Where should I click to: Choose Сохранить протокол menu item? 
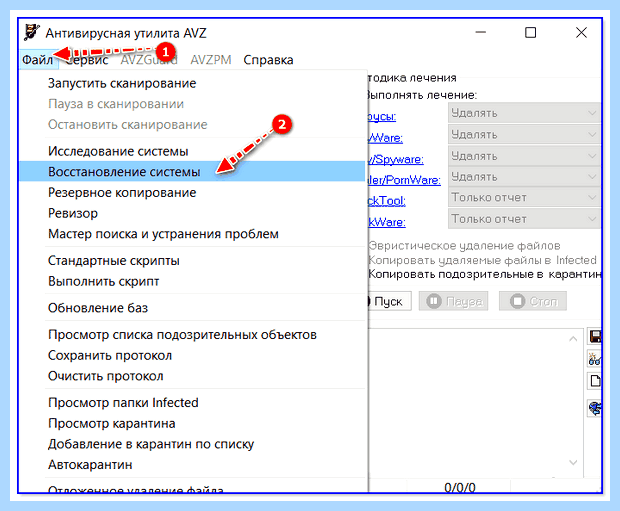(x=192, y=356)
